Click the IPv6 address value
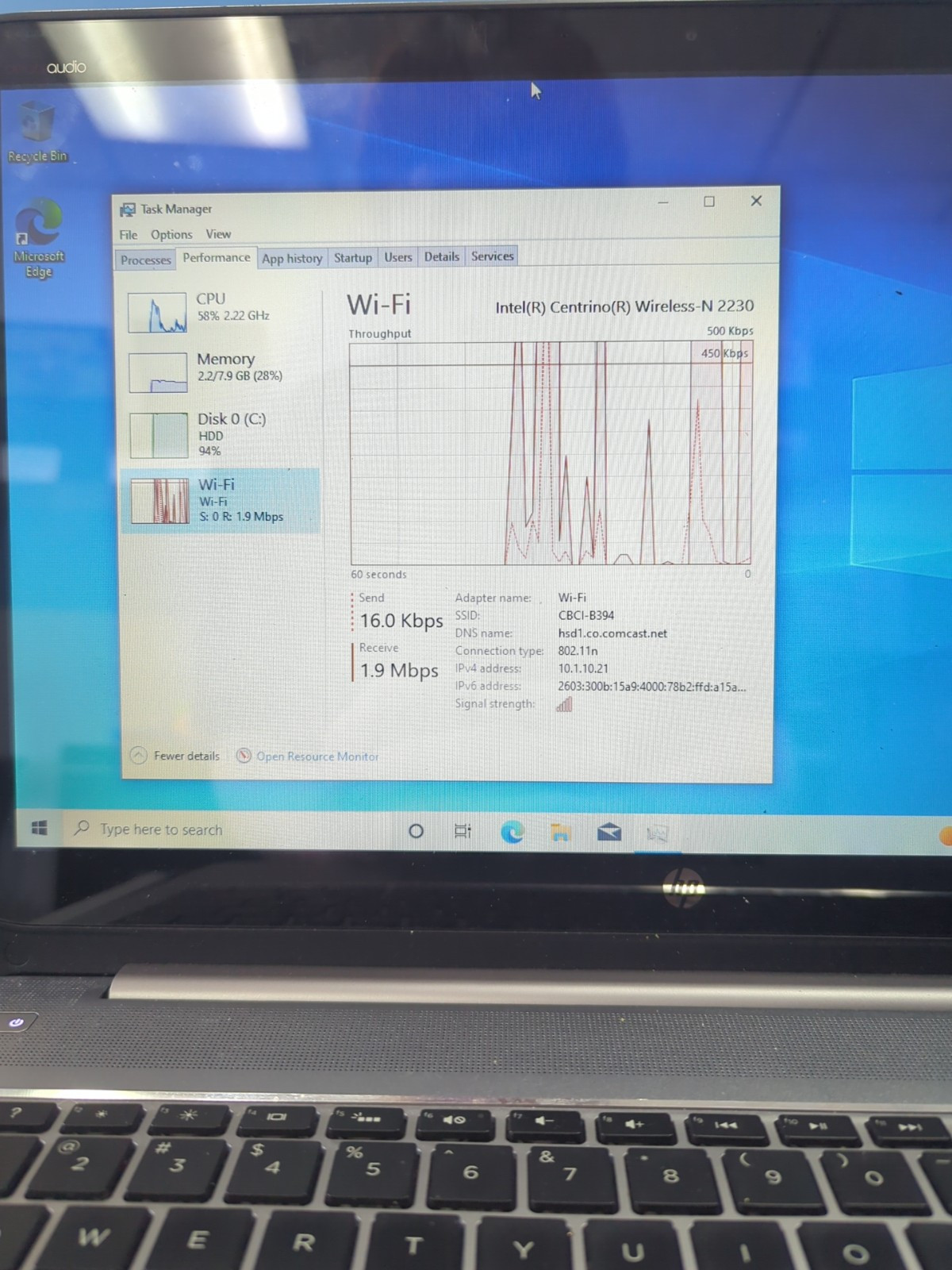952x1270 pixels. coord(652,687)
